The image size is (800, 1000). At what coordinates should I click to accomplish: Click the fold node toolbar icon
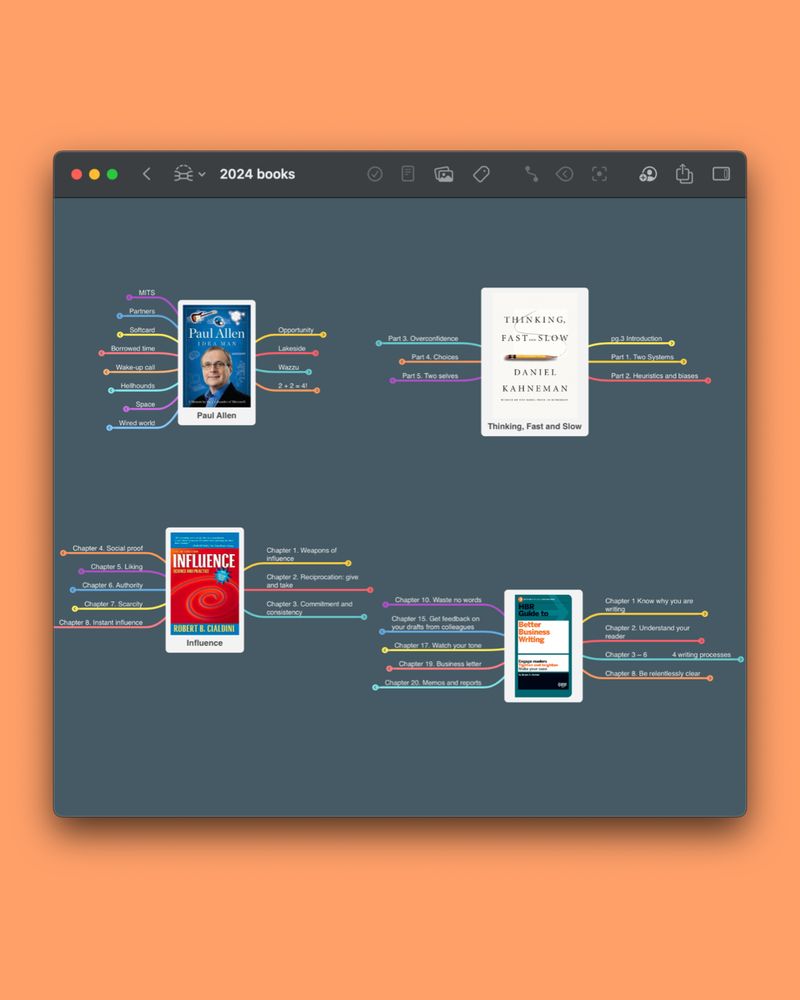click(565, 174)
